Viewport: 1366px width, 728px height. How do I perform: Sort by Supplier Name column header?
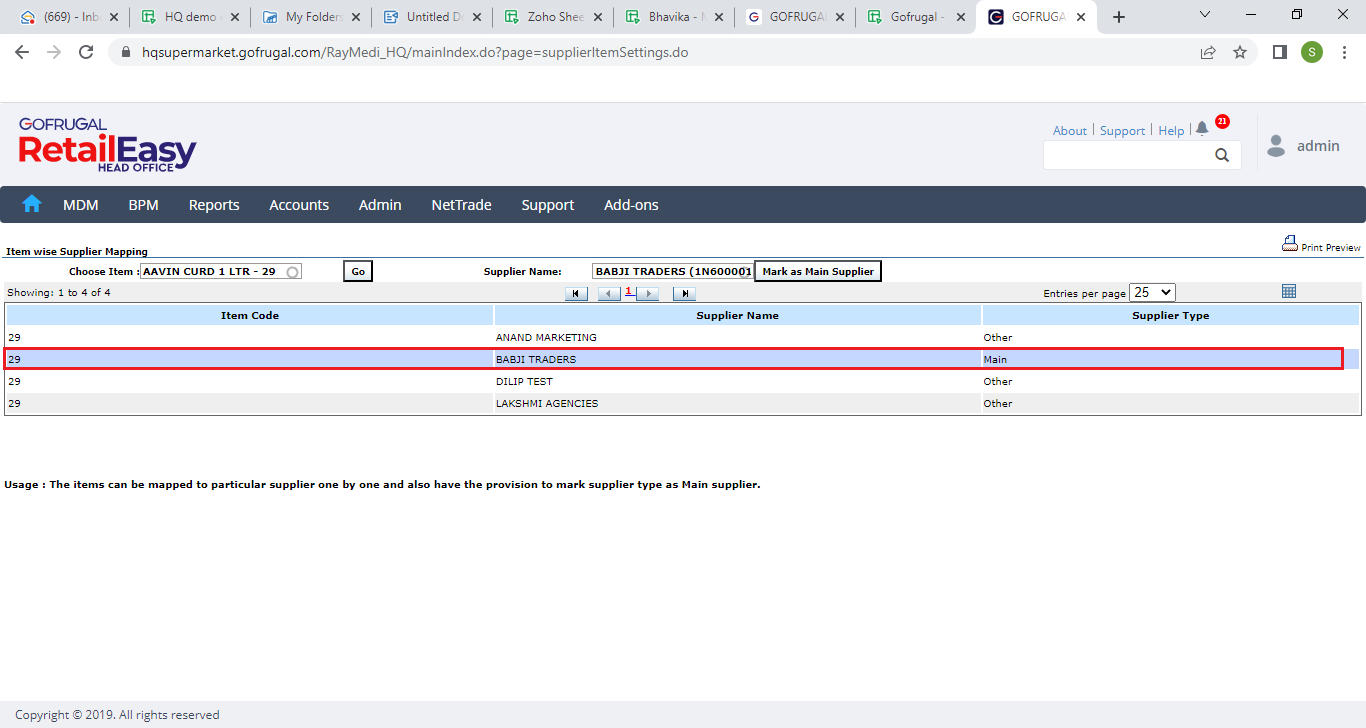(x=737, y=316)
